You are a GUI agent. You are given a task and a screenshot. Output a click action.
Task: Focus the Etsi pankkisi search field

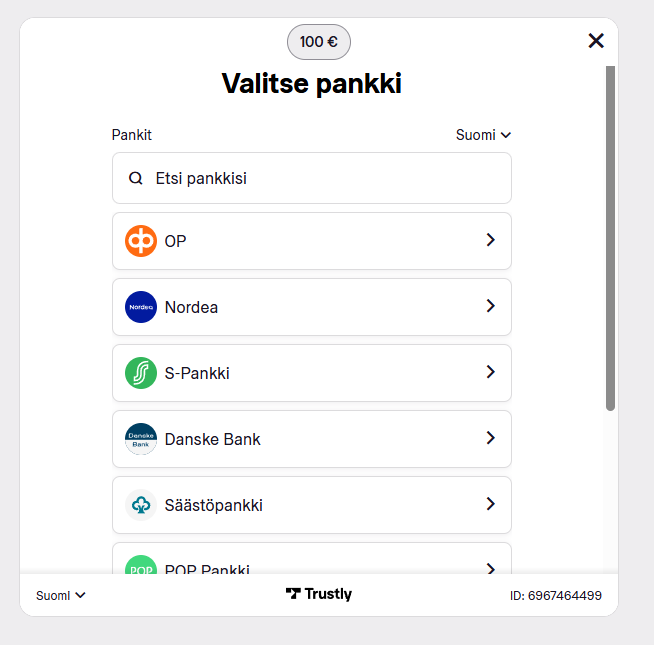320,179
